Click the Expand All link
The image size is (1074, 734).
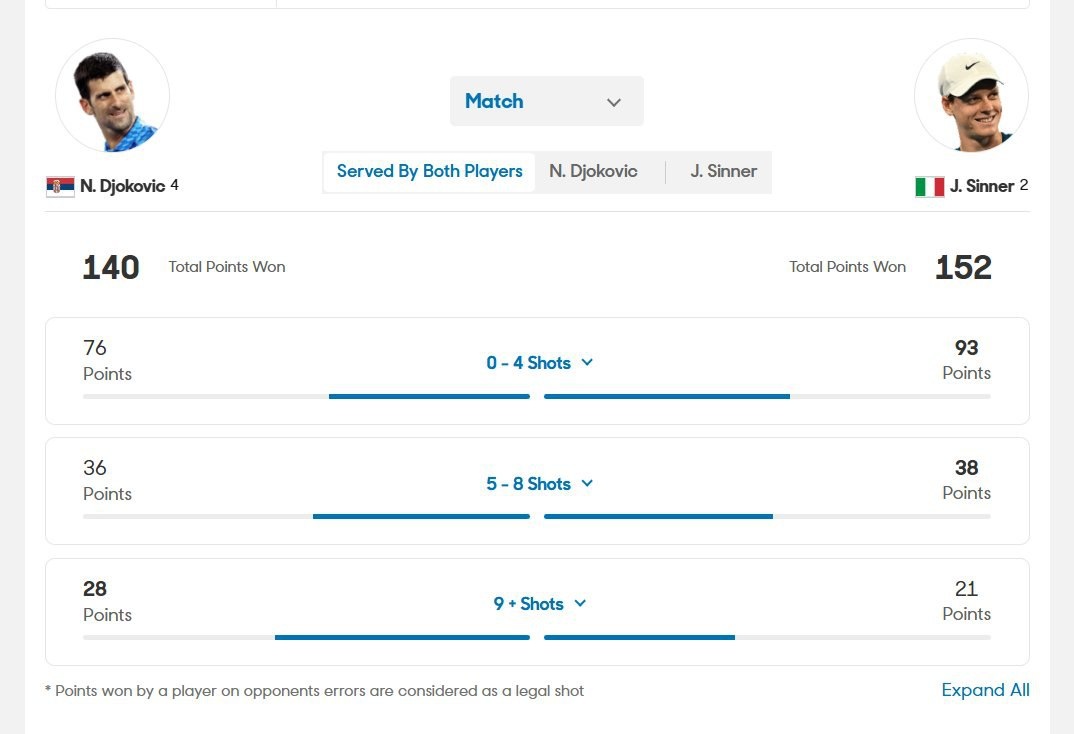[x=985, y=690]
